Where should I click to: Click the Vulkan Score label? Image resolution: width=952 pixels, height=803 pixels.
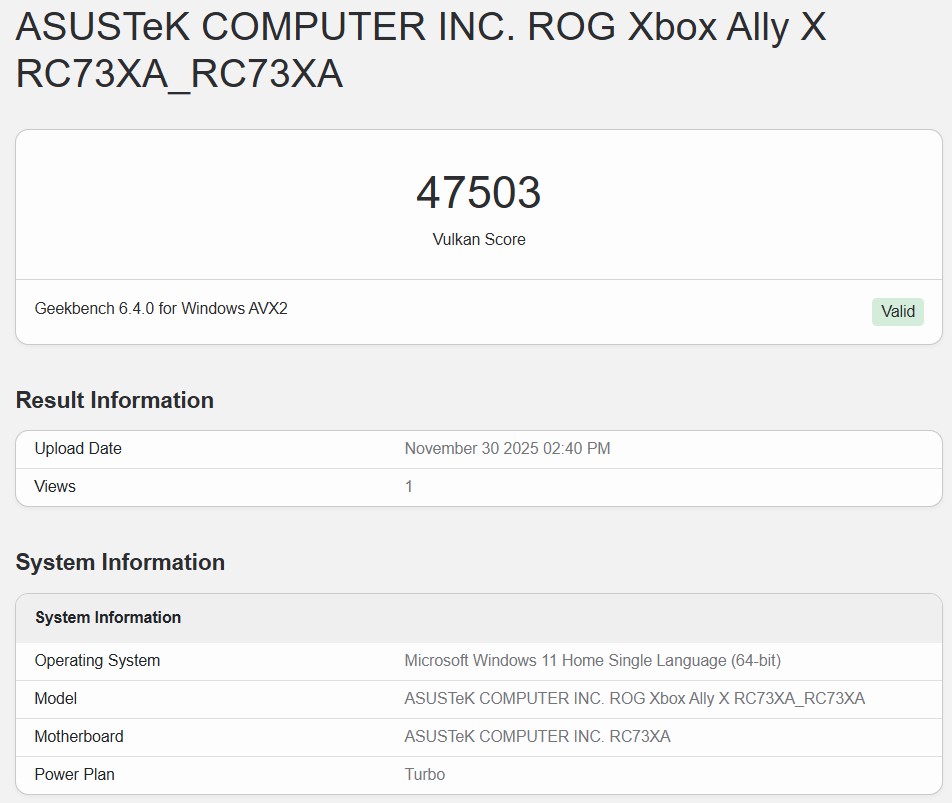coord(478,239)
